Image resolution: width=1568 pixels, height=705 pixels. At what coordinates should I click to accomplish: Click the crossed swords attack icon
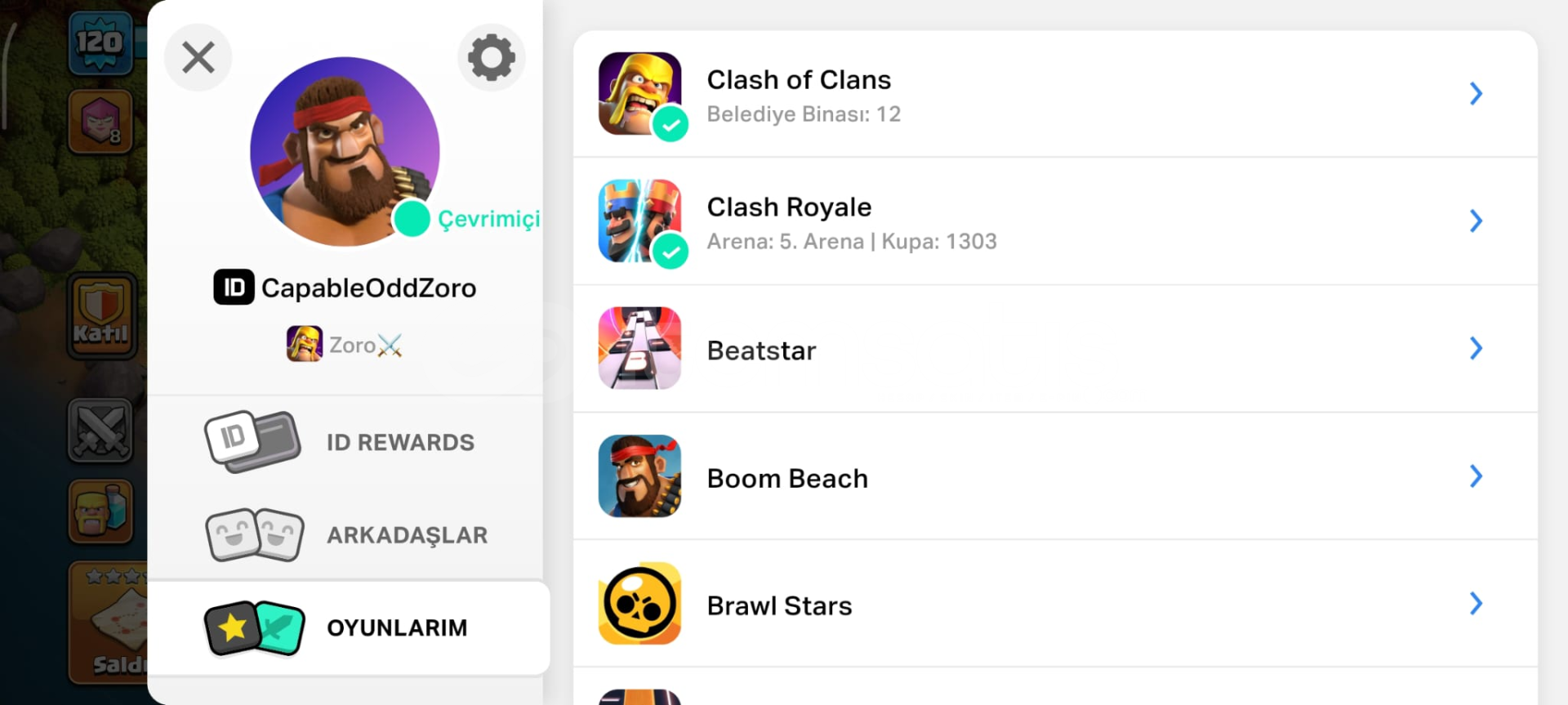tap(100, 430)
